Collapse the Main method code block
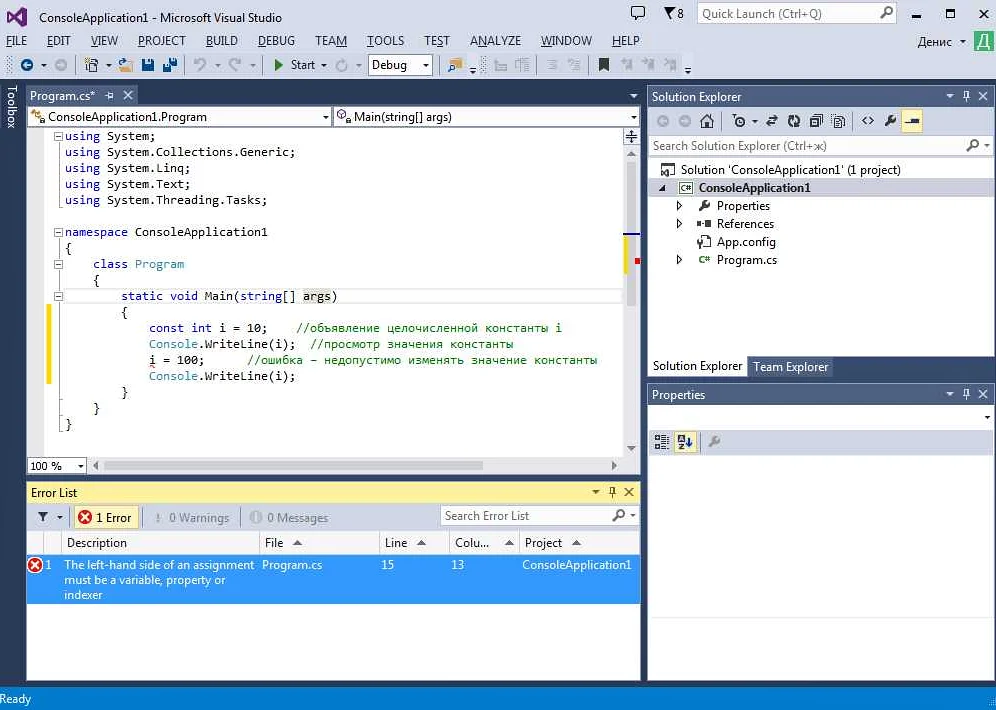This screenshot has height=710, width=996. tap(58, 296)
